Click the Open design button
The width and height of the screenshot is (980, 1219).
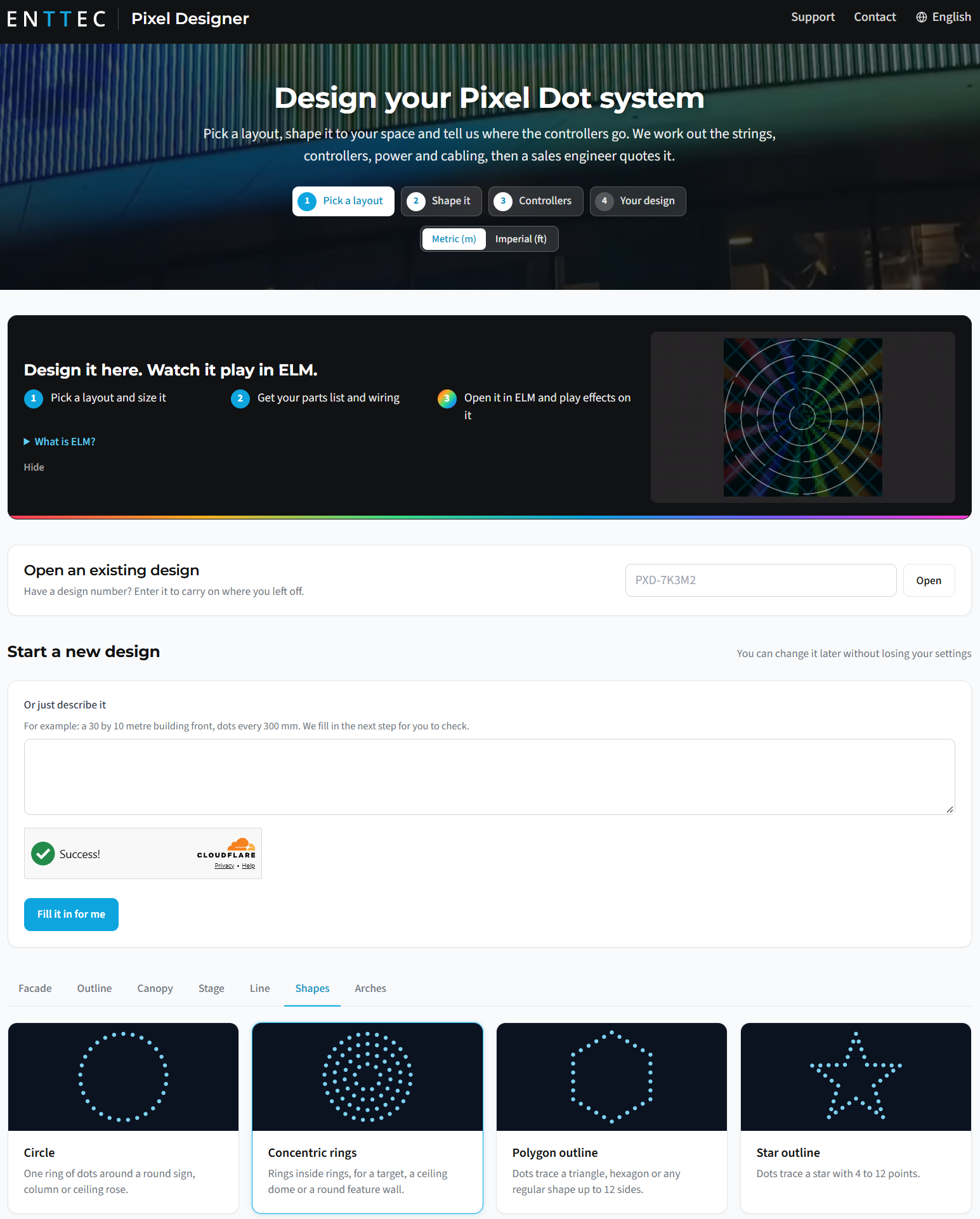tap(929, 580)
